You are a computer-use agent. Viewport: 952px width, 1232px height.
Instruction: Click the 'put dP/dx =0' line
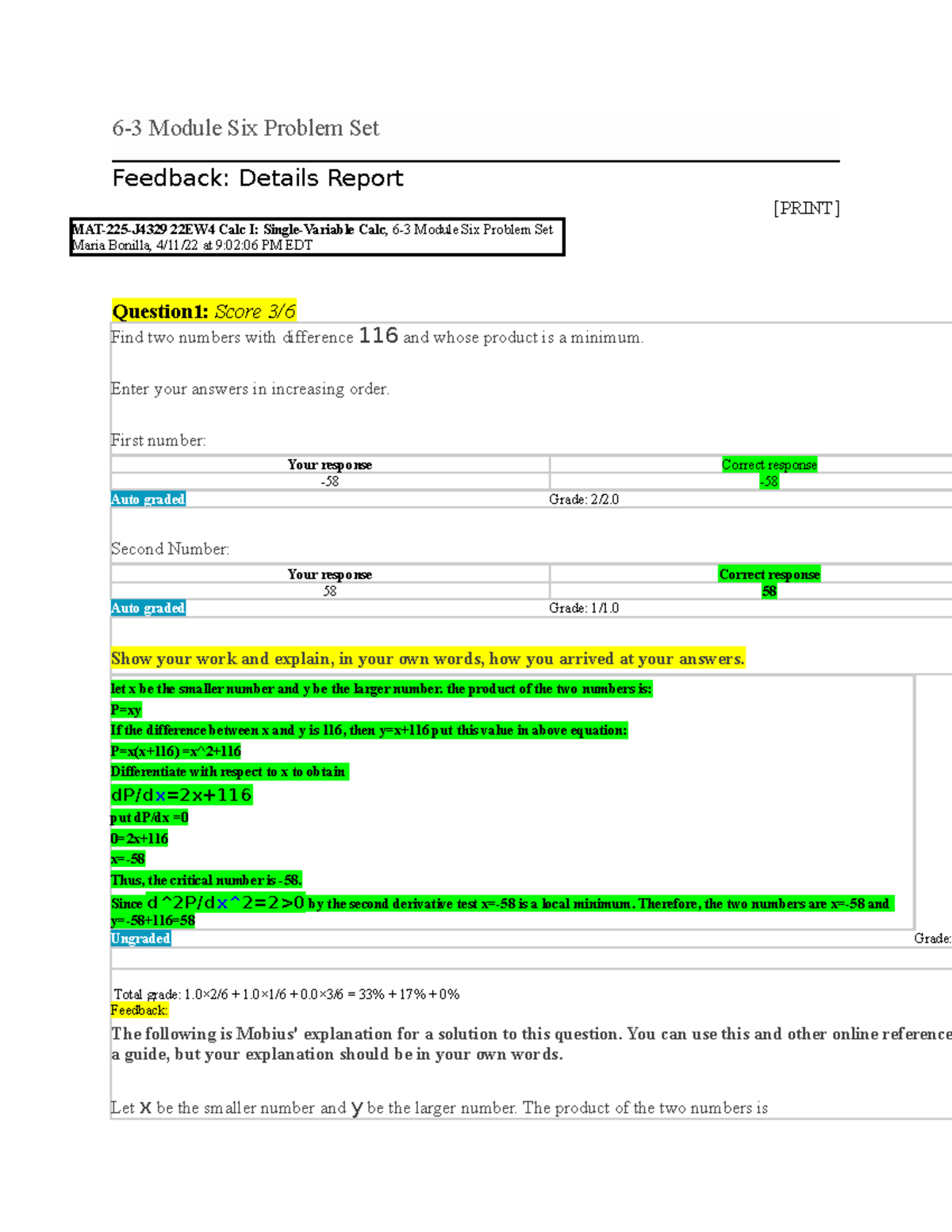tap(149, 817)
